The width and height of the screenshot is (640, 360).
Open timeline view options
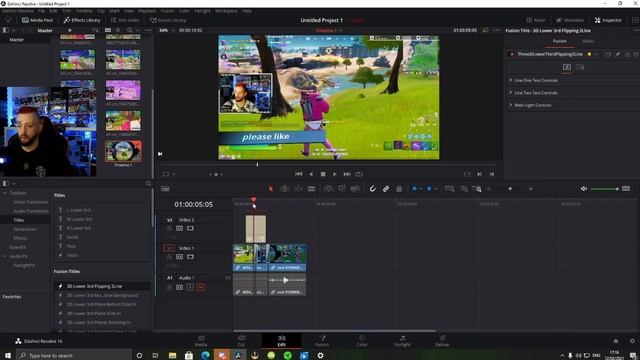(x=165, y=189)
